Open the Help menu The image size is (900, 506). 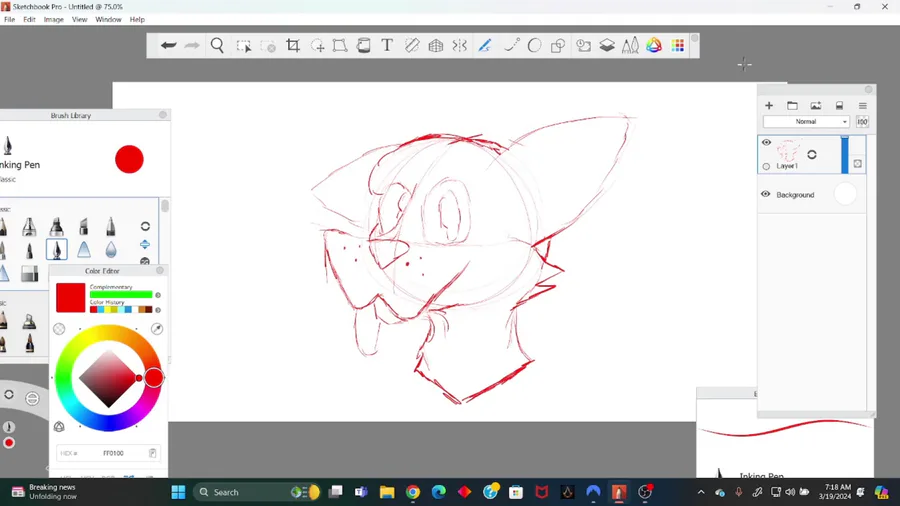(x=137, y=20)
